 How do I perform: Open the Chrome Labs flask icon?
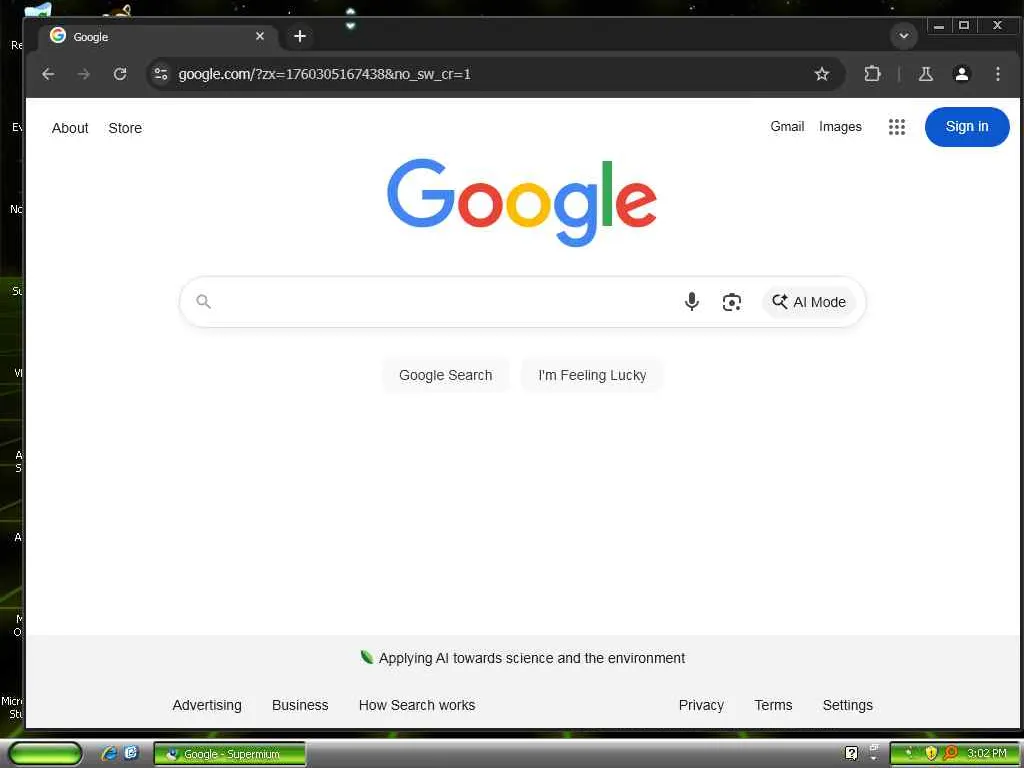pos(925,74)
